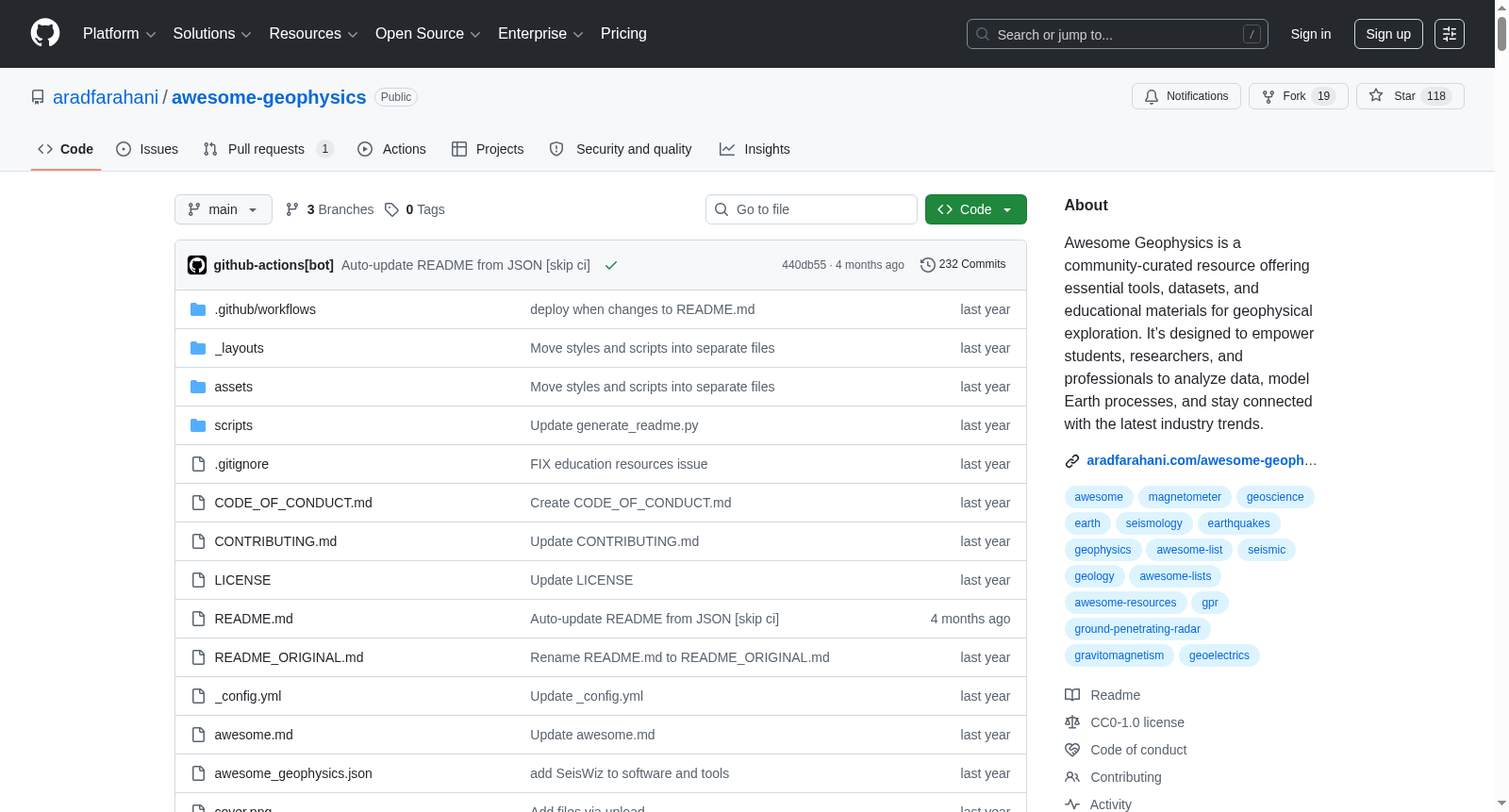Open the green Code dropdown button

pos(976,209)
